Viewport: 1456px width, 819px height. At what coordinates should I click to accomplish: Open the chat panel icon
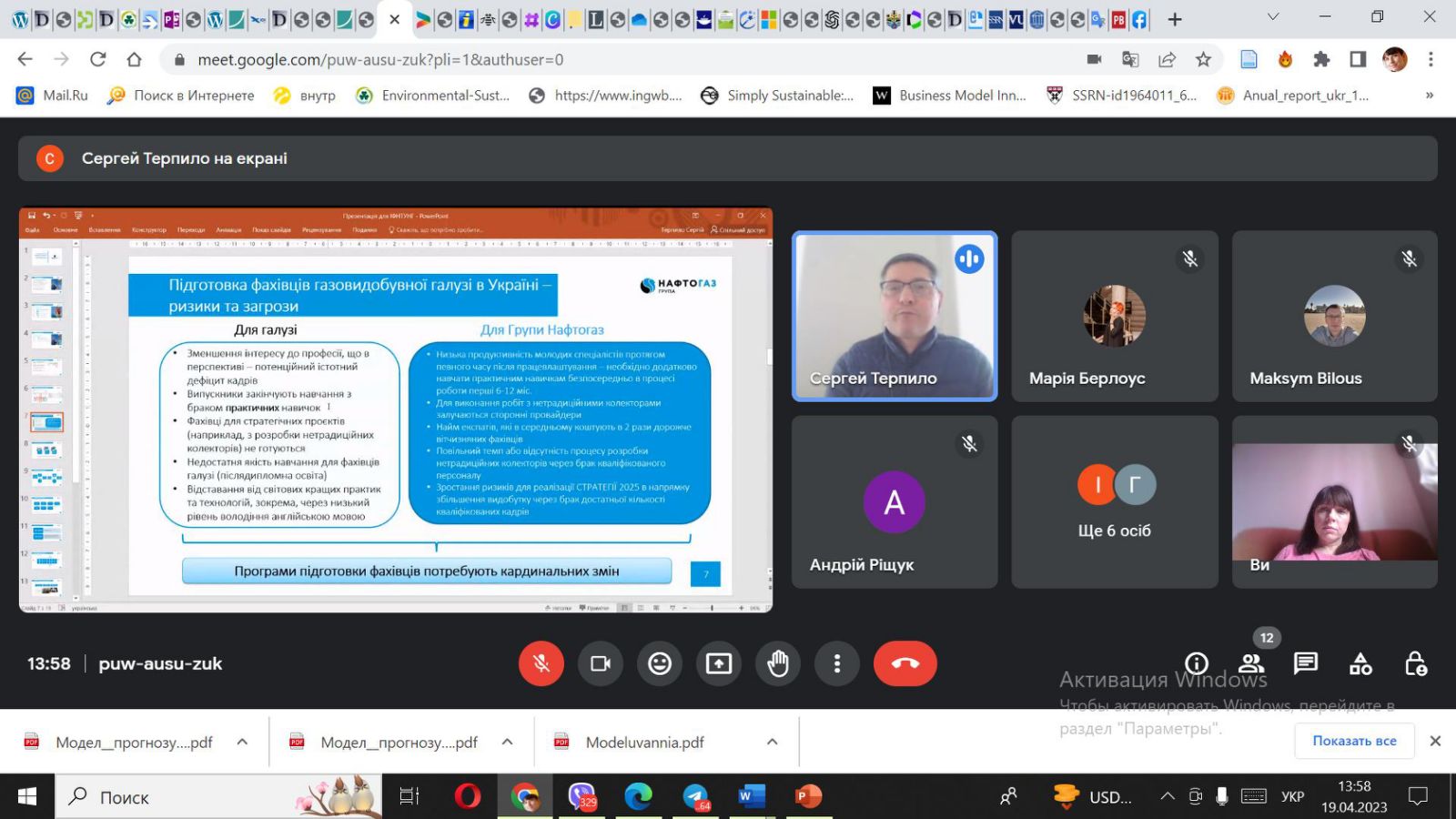(1306, 663)
